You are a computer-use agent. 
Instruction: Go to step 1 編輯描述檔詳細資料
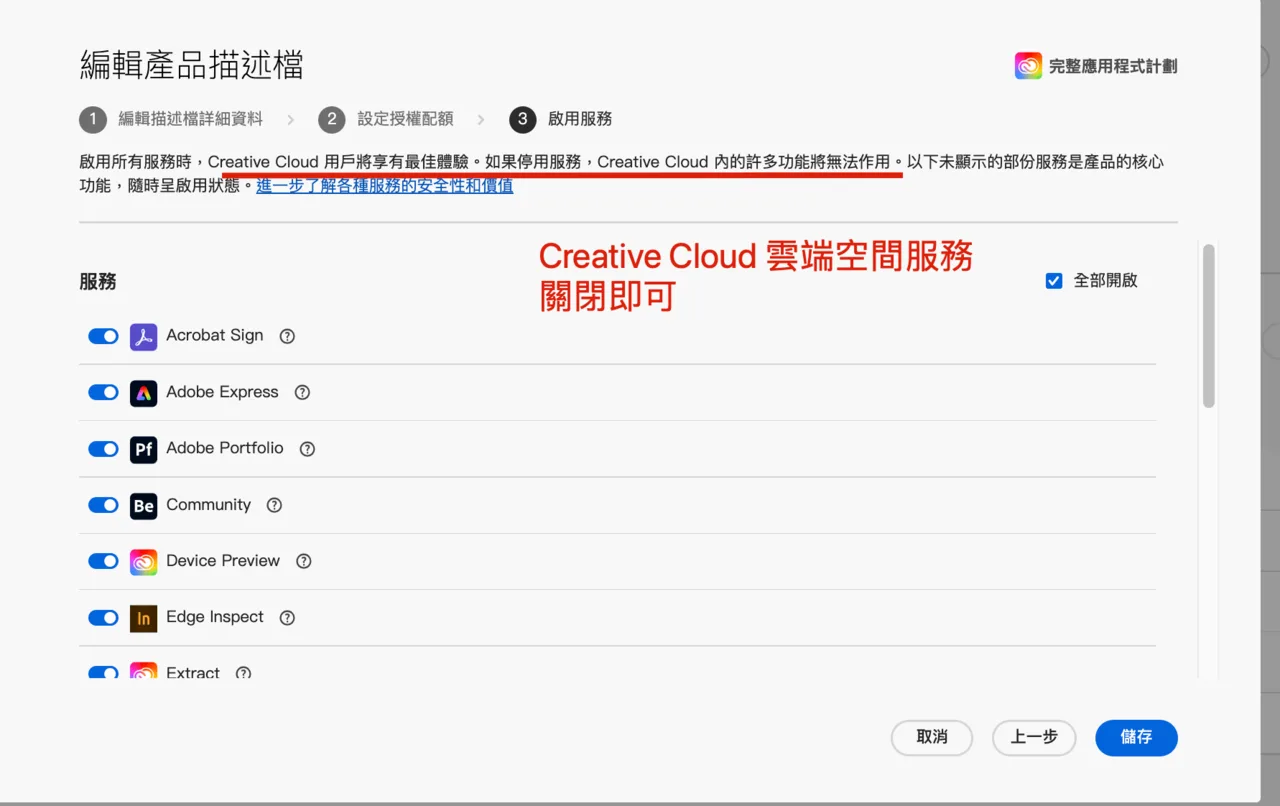coord(171,119)
